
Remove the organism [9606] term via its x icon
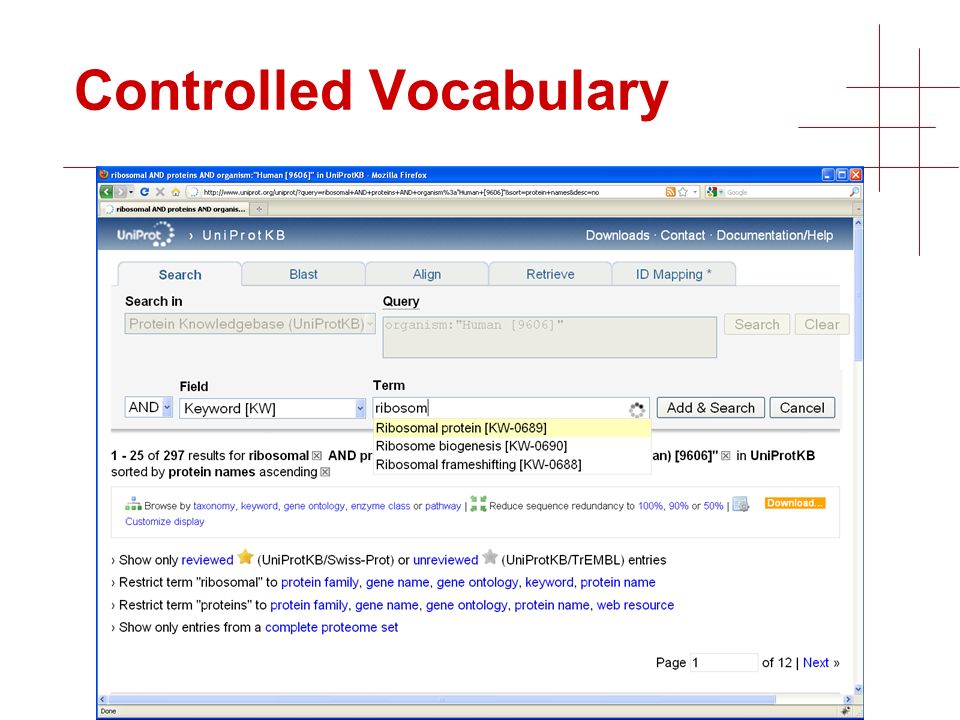(x=726, y=456)
